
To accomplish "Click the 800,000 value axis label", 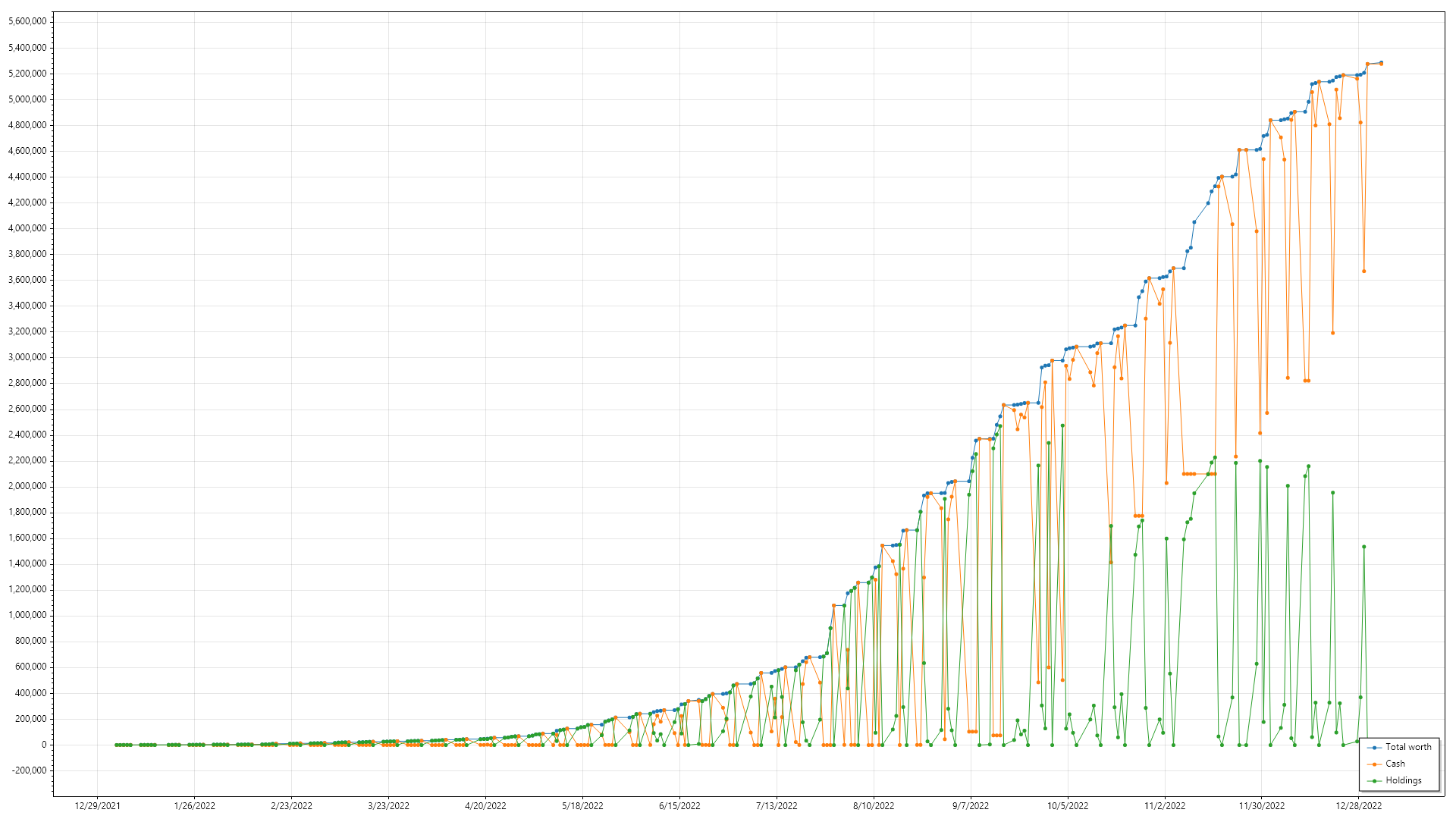I will 31,641.
